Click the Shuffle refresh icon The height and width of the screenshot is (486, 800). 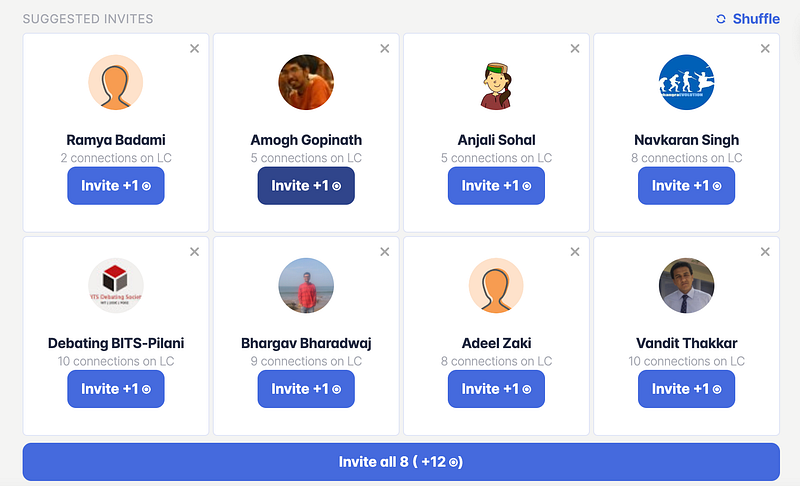pos(721,19)
